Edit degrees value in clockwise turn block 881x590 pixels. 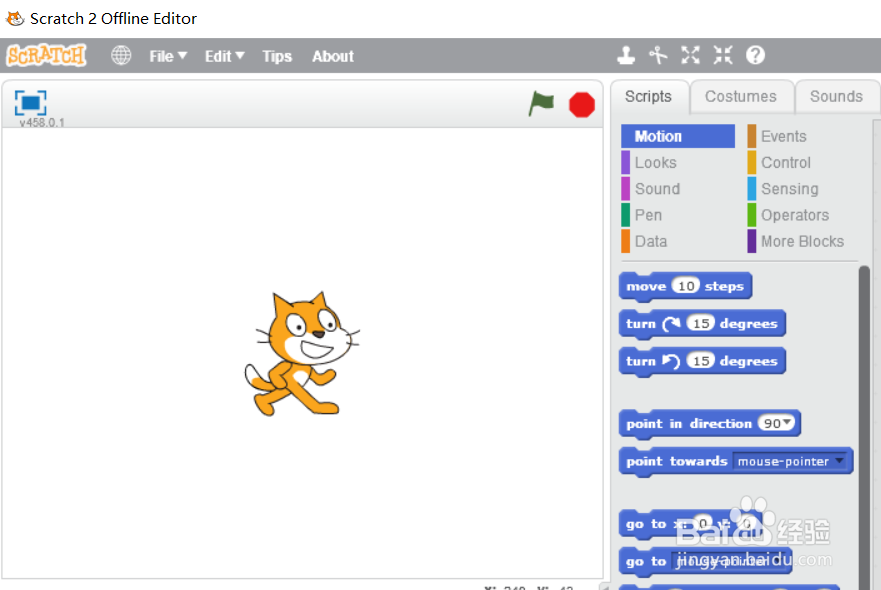pyautogui.click(x=700, y=324)
